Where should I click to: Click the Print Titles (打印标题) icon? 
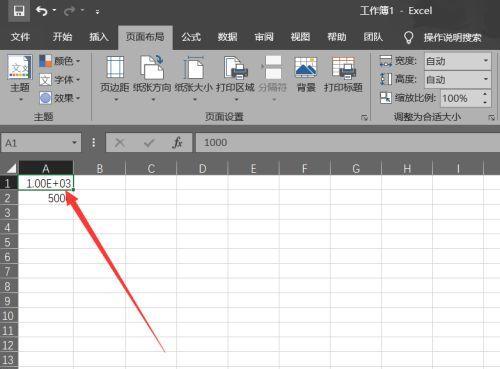343,67
